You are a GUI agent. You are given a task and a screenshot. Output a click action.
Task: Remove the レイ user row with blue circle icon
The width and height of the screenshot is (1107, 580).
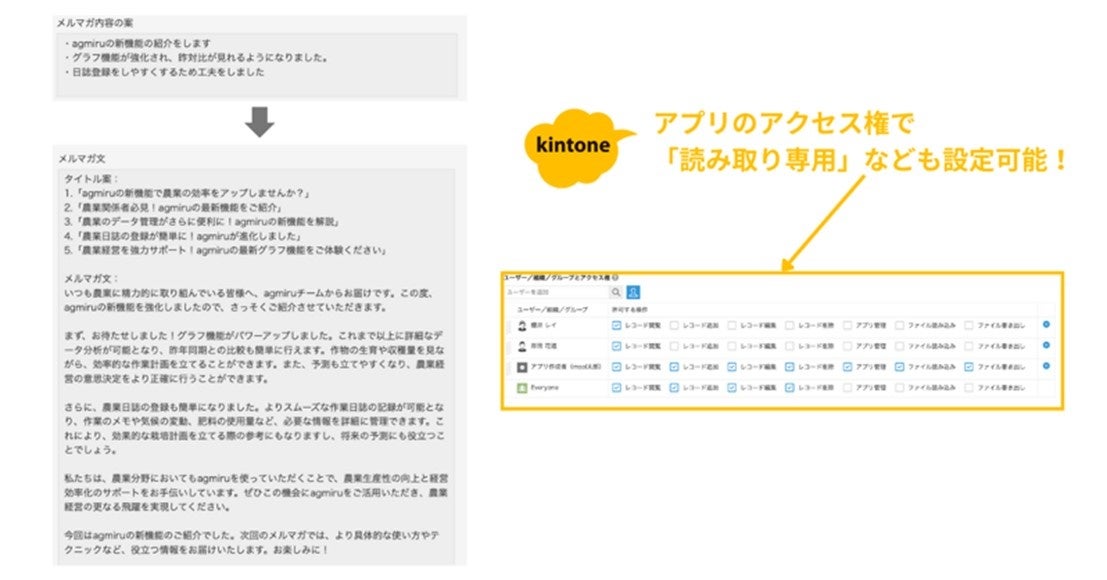[x=1046, y=325]
